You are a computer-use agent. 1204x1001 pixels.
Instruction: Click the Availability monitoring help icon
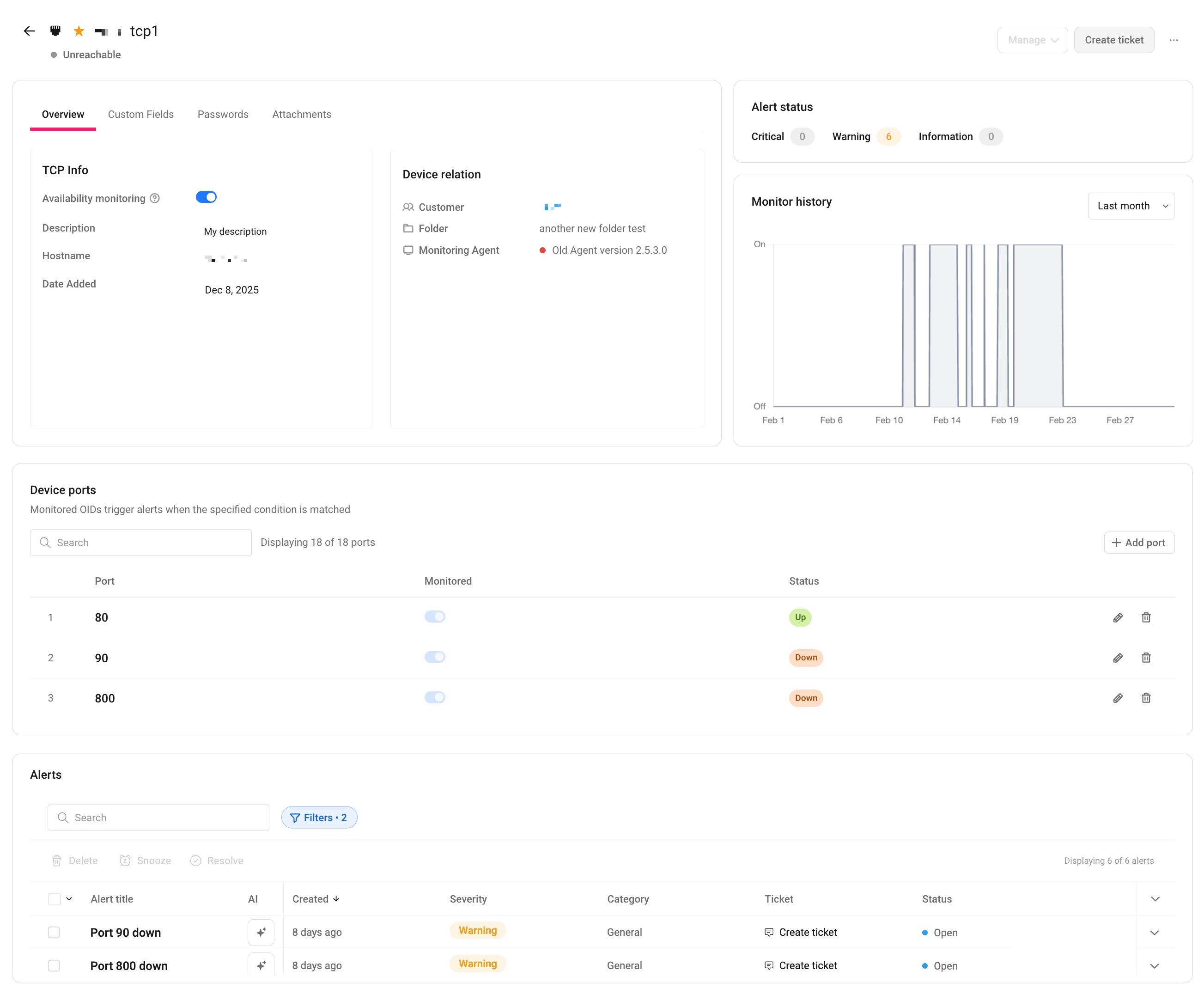coord(155,198)
